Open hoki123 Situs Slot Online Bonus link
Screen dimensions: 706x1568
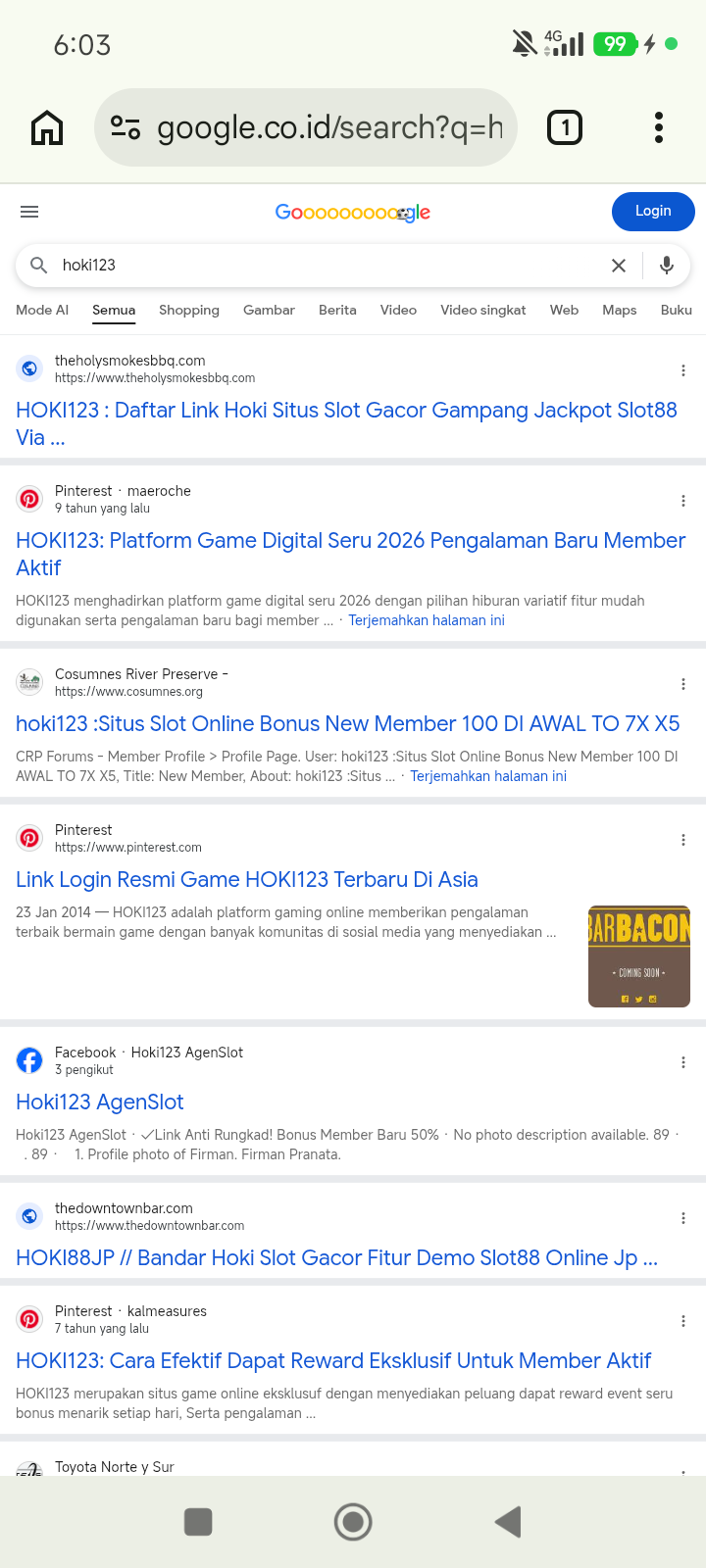pos(348,723)
